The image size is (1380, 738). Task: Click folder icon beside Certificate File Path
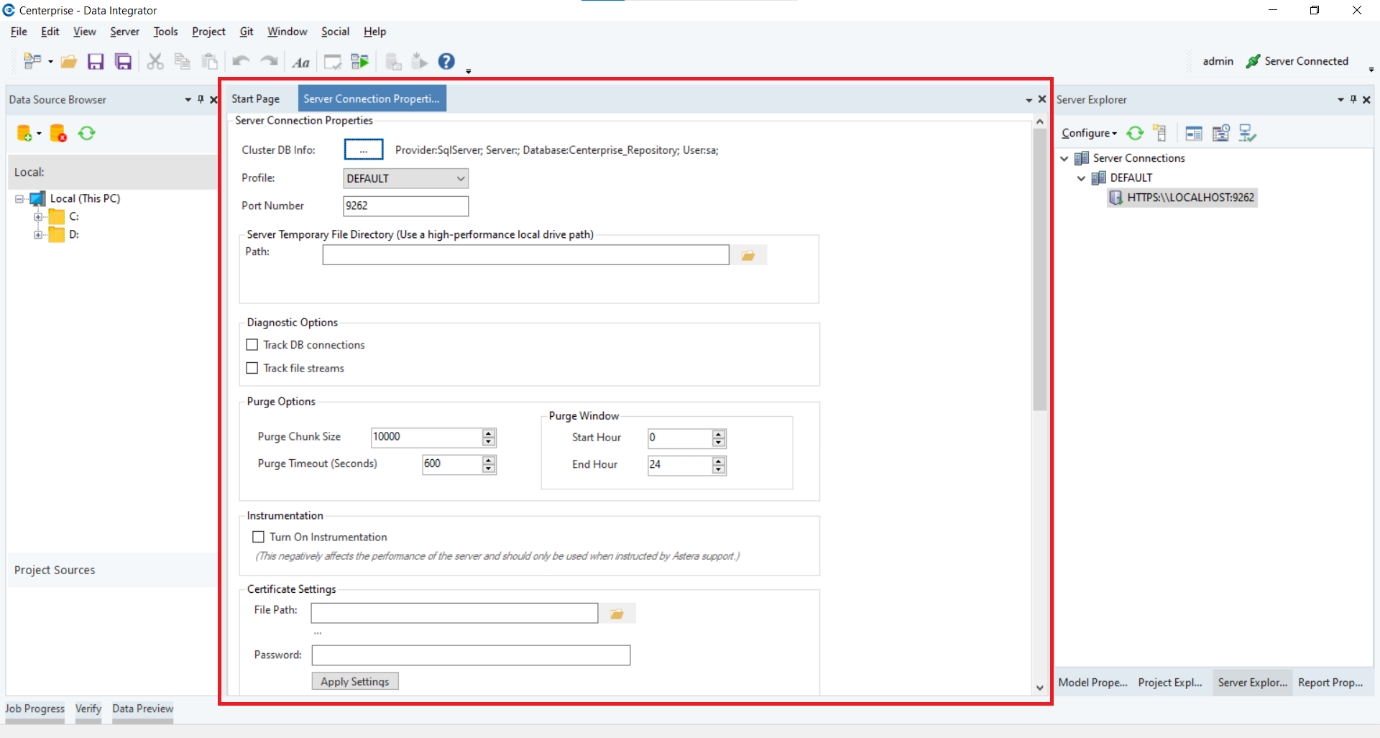point(617,614)
